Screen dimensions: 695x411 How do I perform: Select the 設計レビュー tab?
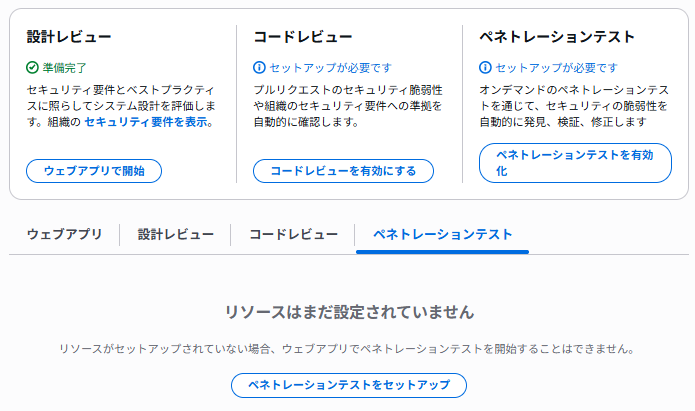pos(176,235)
